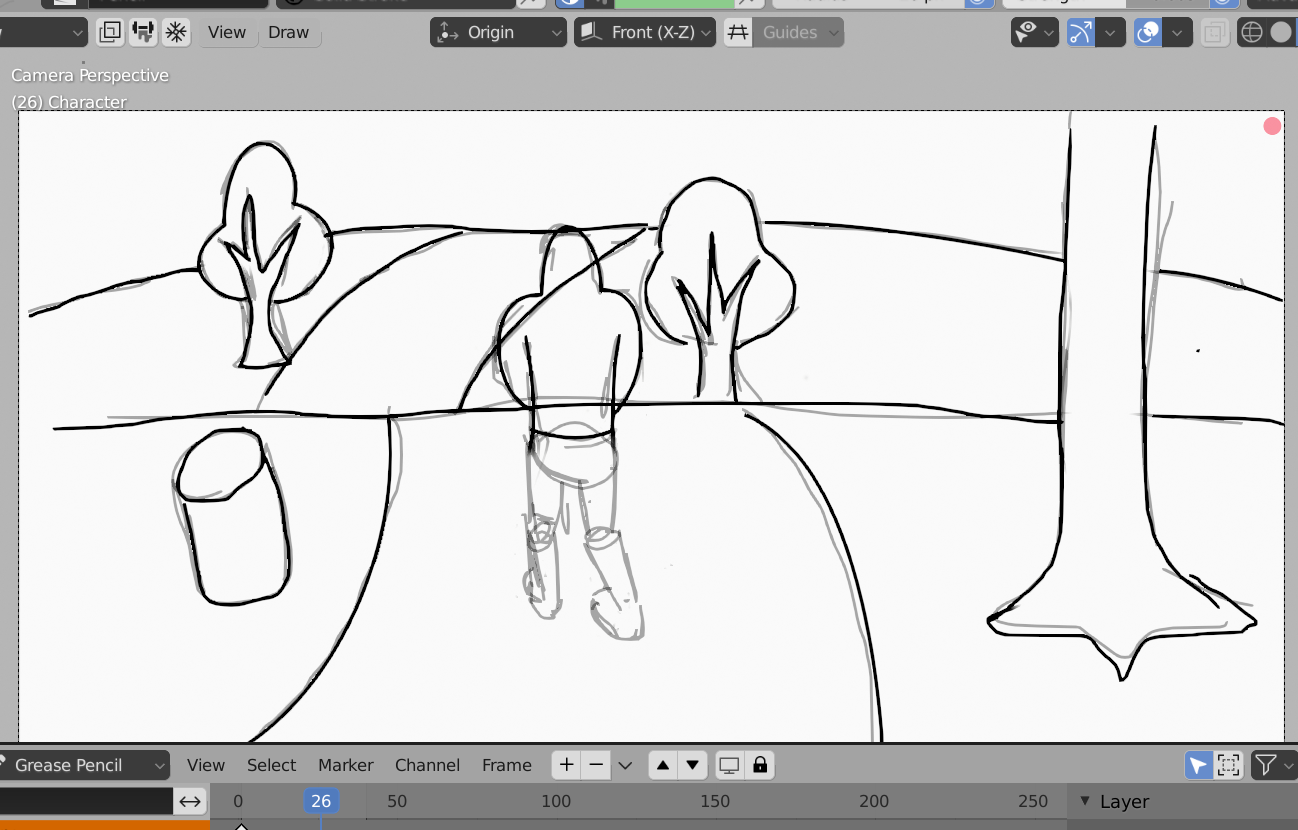Click the plus add layer button
This screenshot has height=830, width=1298.
pos(567,765)
